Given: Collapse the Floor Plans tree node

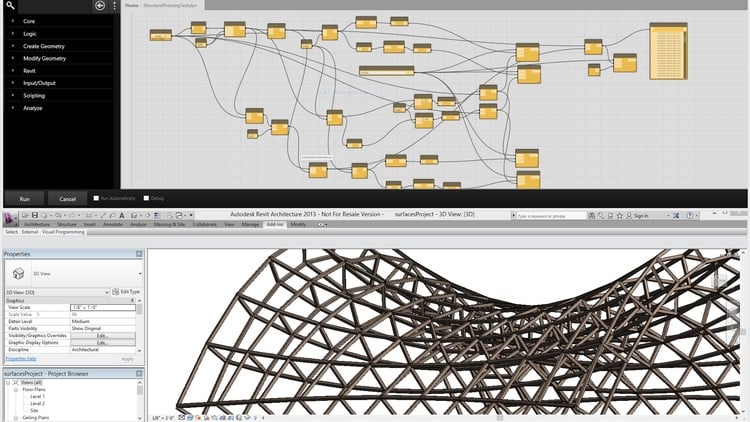Looking at the screenshot, I should (16, 389).
